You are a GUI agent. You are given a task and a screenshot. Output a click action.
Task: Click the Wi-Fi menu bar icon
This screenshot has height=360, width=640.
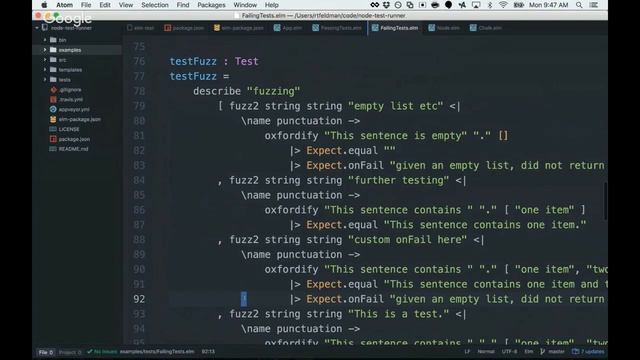[503, 5]
